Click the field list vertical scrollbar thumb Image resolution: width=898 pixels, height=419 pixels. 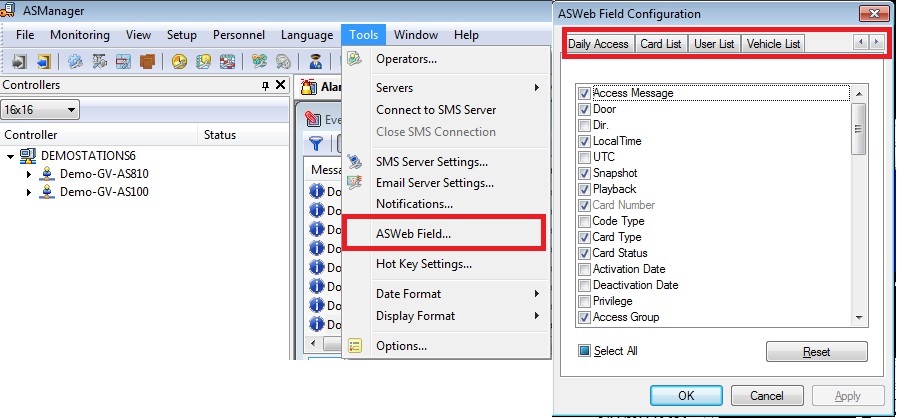pyautogui.click(x=858, y=129)
